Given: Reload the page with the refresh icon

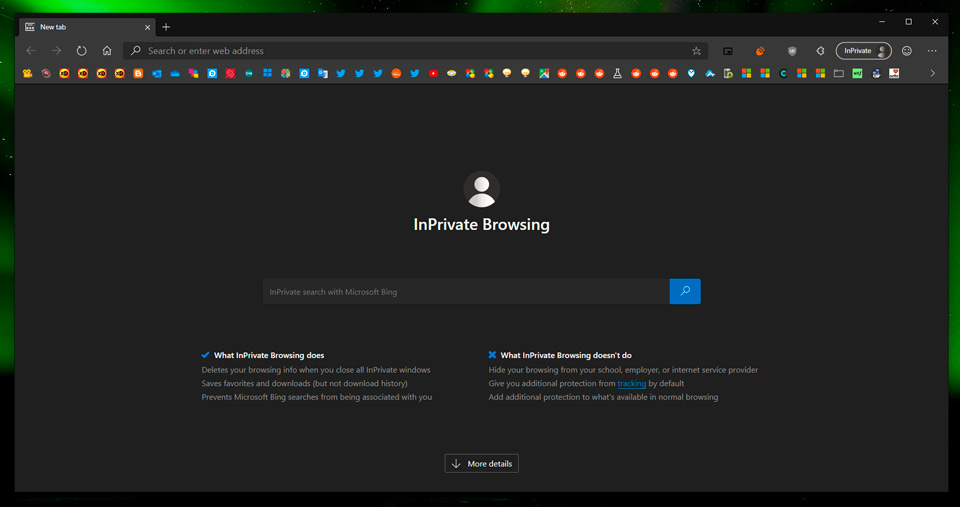Looking at the screenshot, I should tap(81, 51).
